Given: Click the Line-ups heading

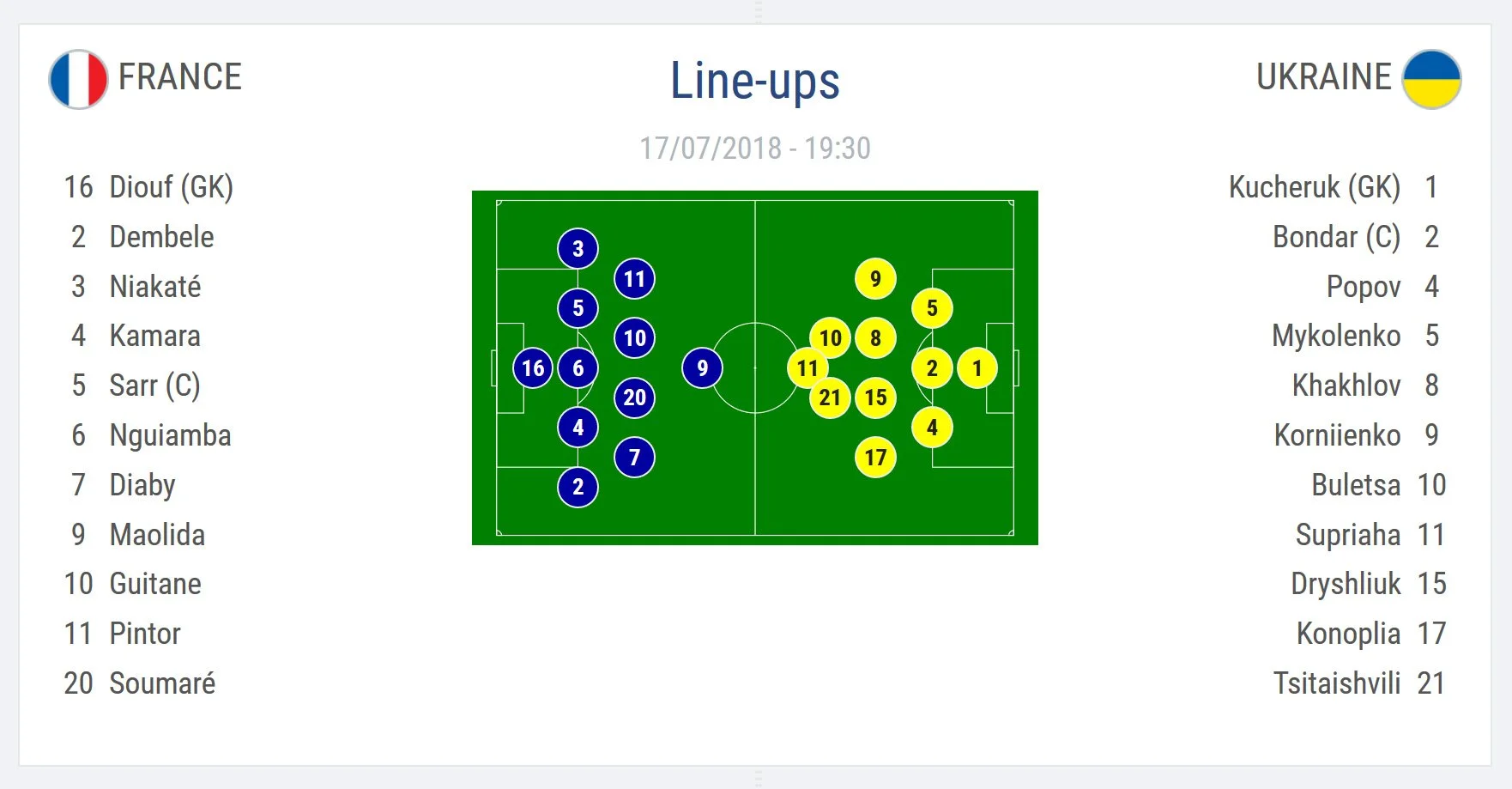Looking at the screenshot, I should (754, 81).
